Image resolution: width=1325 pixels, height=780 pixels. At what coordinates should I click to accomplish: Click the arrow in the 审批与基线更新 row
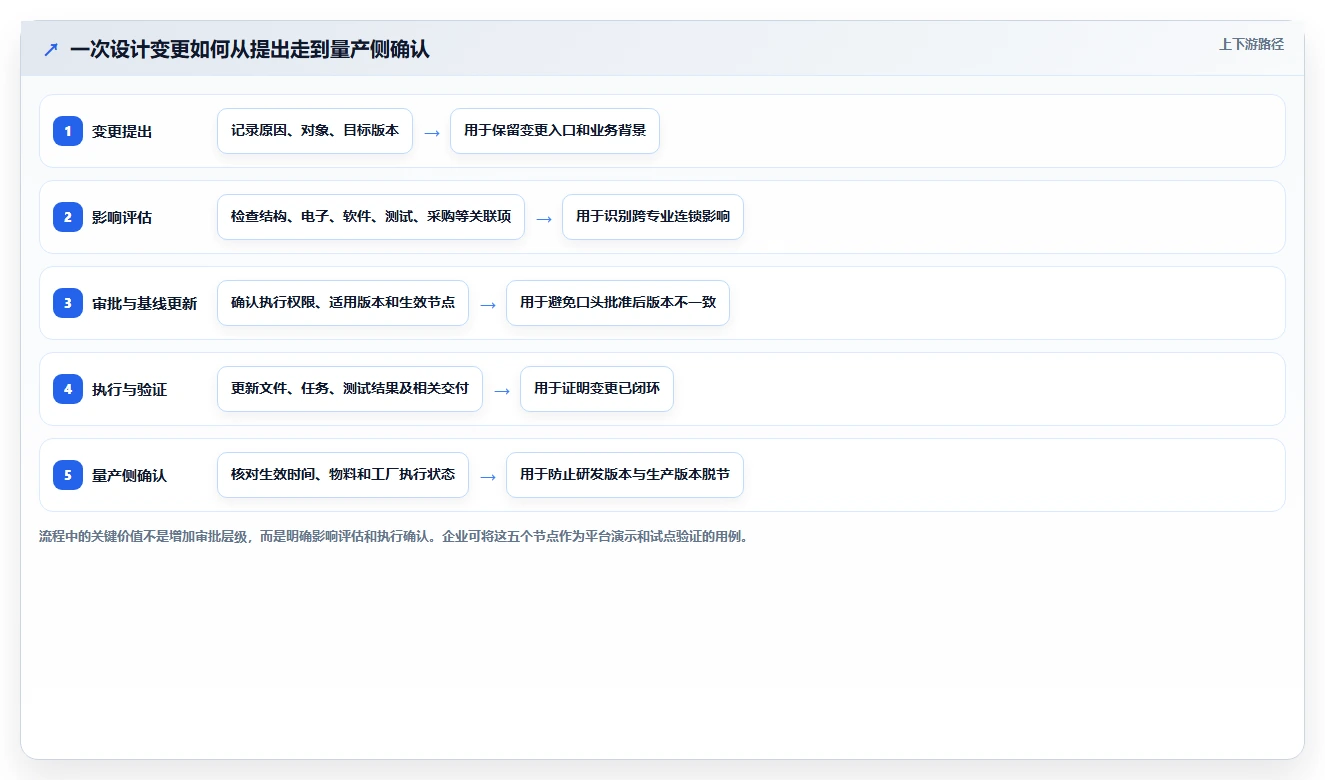coord(488,304)
